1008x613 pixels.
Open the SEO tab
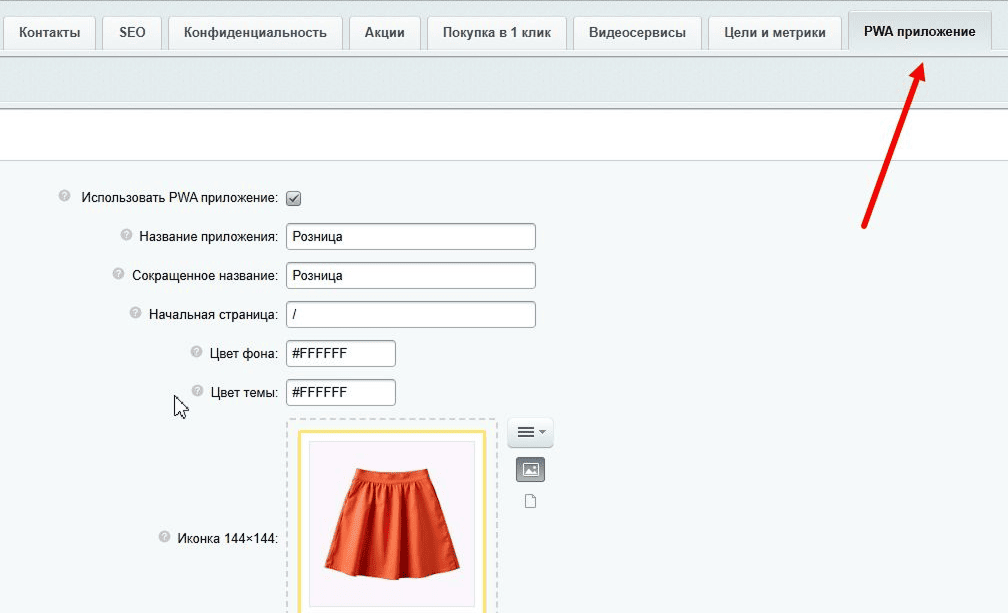click(x=132, y=33)
